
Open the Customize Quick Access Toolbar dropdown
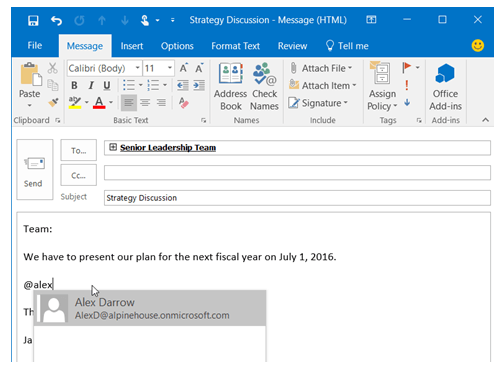[x=172, y=20]
